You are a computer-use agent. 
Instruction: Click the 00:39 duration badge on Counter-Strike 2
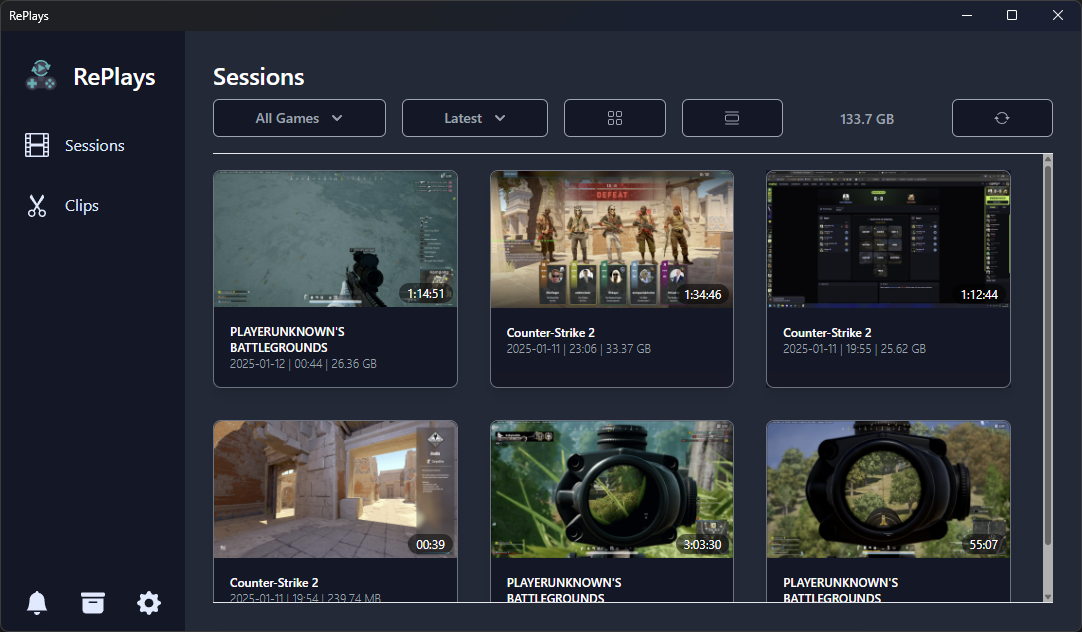pyautogui.click(x=432, y=544)
